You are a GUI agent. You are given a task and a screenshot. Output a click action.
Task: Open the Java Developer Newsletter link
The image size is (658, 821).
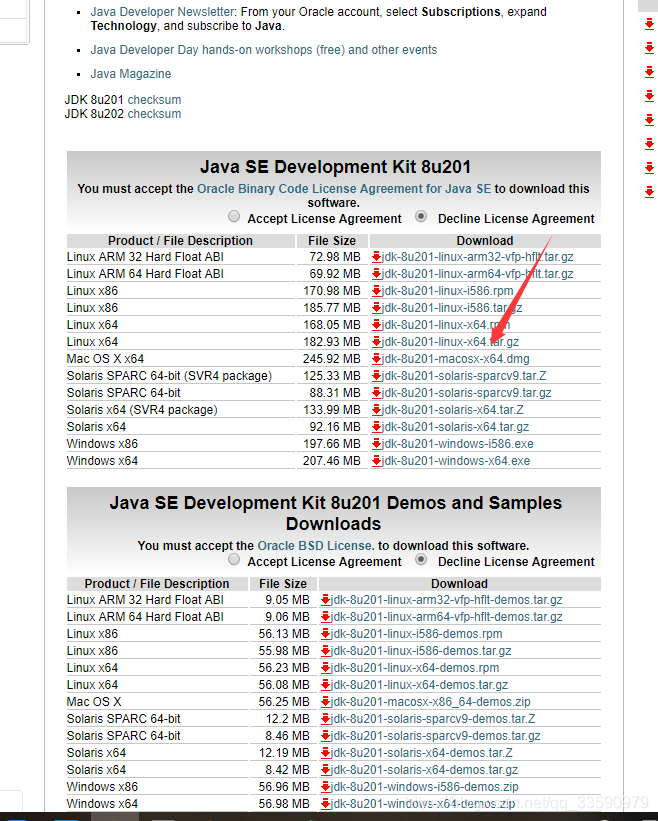pos(163,12)
